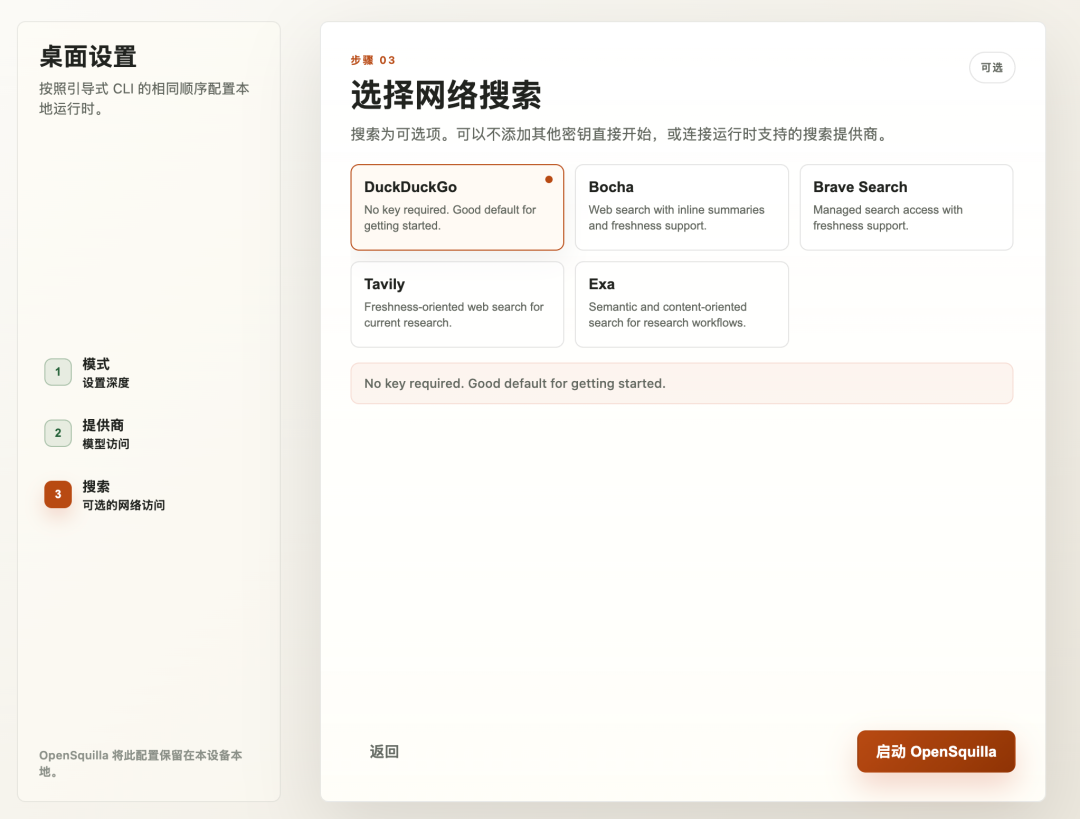Click the orange step number 3 badge
This screenshot has height=819, width=1080.
point(58,494)
